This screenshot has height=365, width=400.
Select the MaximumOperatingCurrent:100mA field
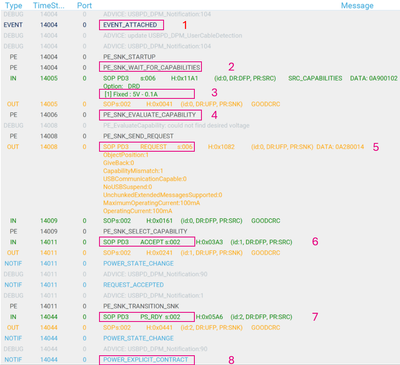(x=152, y=203)
